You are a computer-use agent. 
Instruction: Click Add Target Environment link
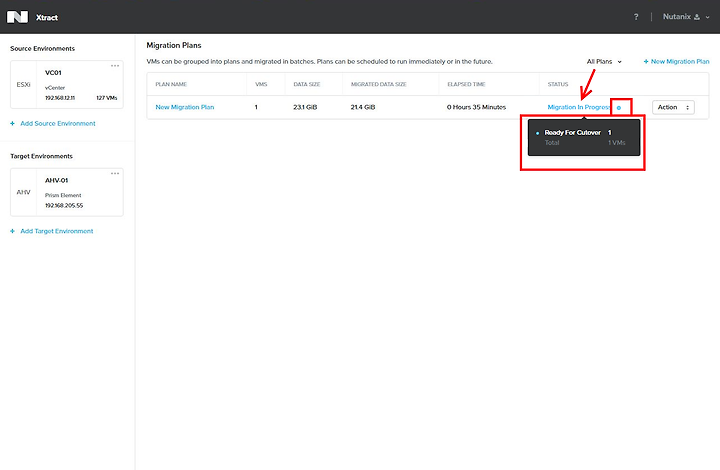(57, 231)
